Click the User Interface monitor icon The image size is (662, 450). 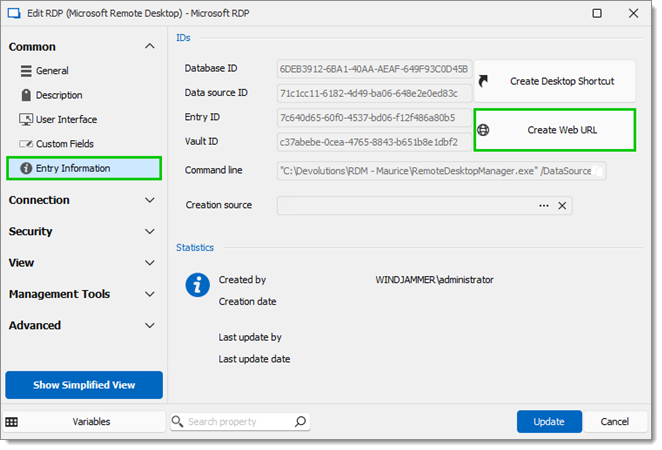coord(26,119)
